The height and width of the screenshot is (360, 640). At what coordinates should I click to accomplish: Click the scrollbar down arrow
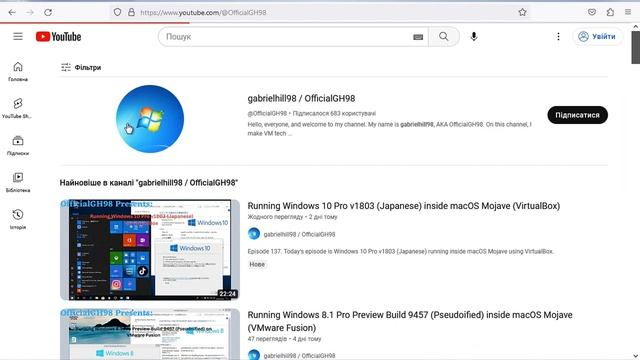click(x=636, y=356)
